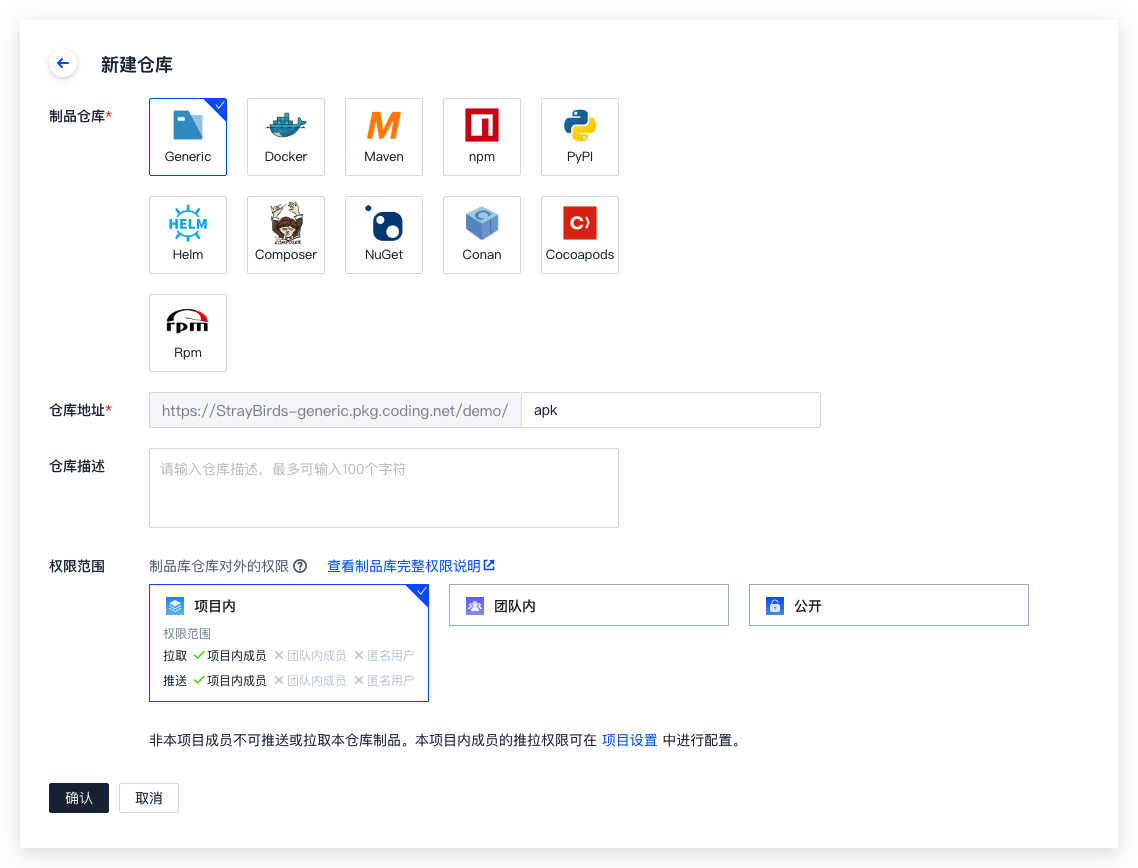Choose the NuGet repository type
The height and width of the screenshot is (868, 1138).
[384, 235]
